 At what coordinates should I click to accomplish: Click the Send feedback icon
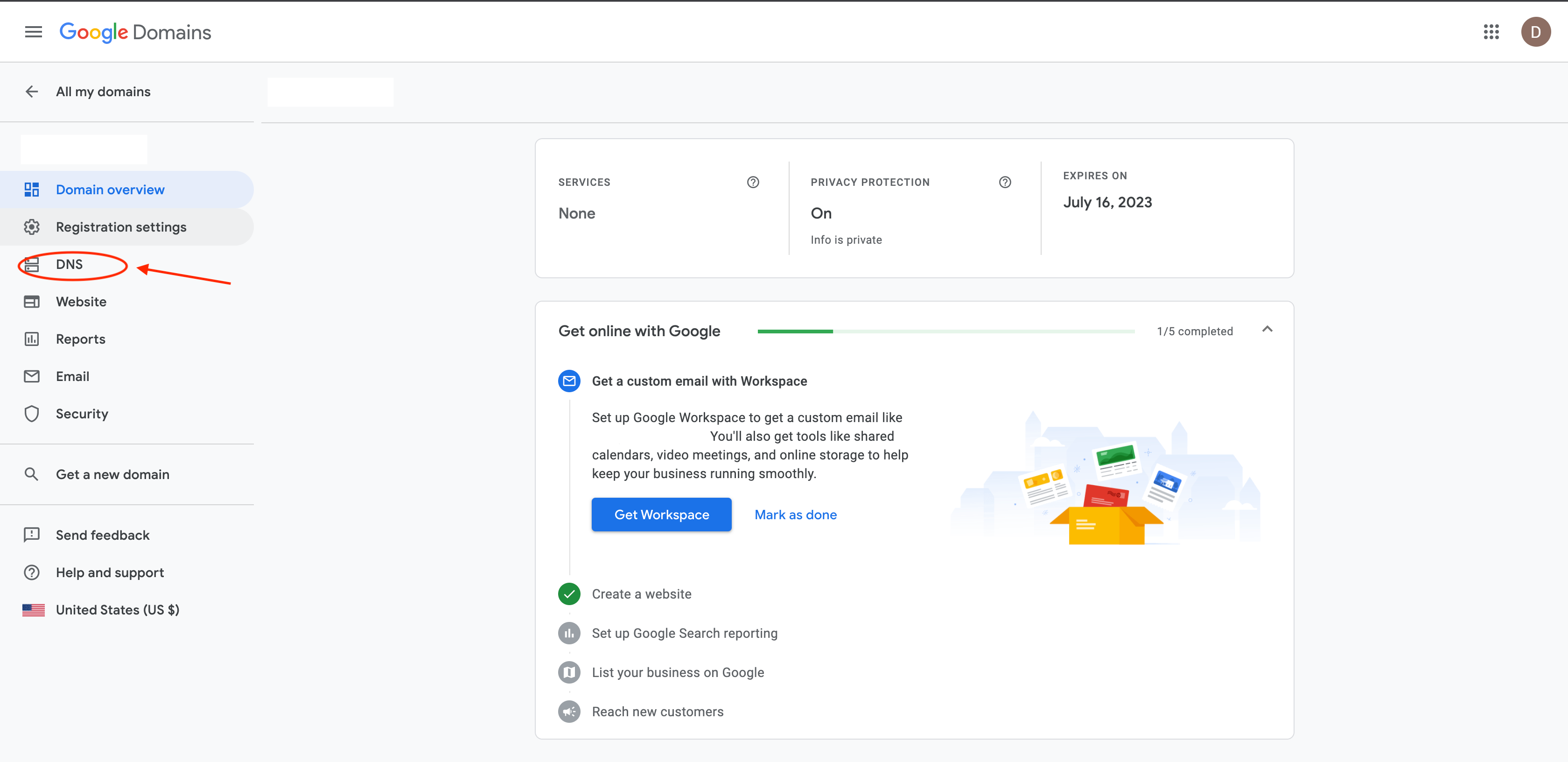point(32,535)
